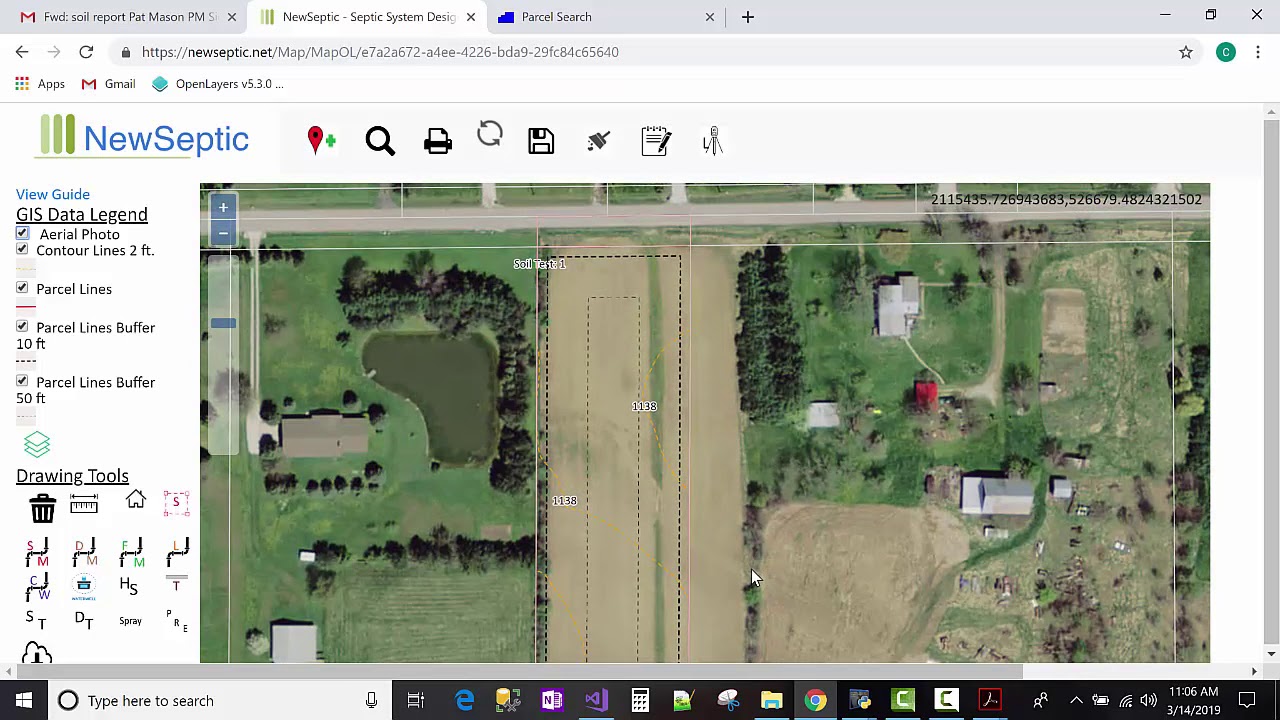
Task: Save the design with floppy disk icon
Action: click(x=541, y=141)
